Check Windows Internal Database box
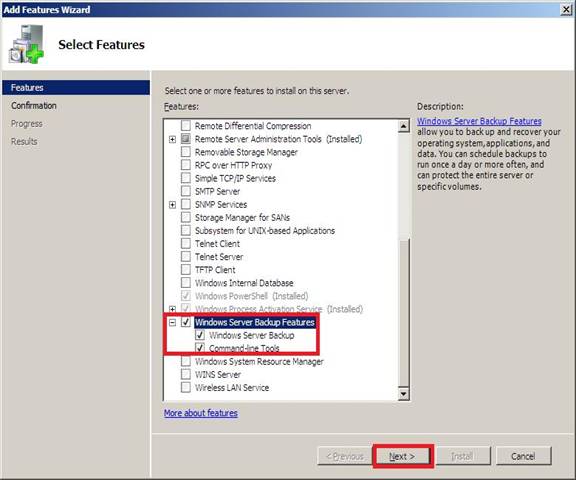 (186, 283)
